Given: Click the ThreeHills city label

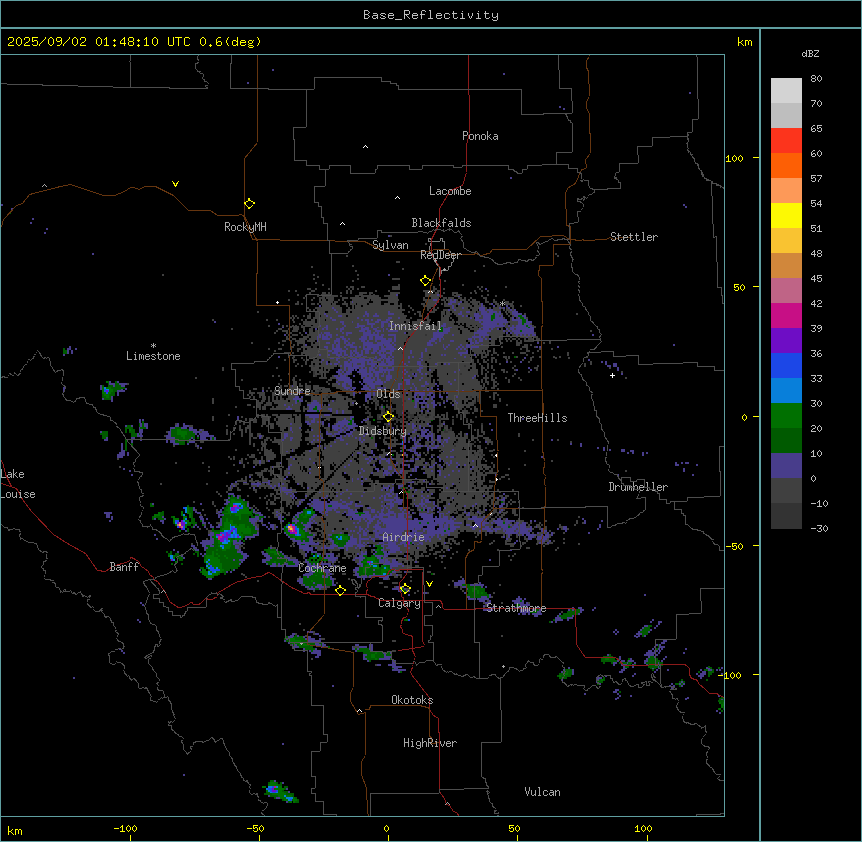Looking at the screenshot, I should click(537, 418).
